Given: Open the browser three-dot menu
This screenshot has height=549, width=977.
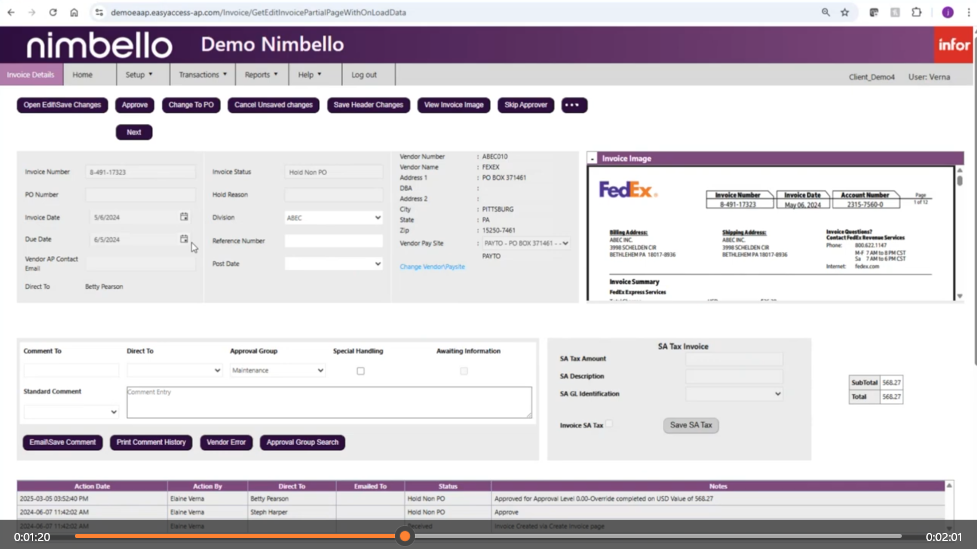Looking at the screenshot, I should pos(969,12).
